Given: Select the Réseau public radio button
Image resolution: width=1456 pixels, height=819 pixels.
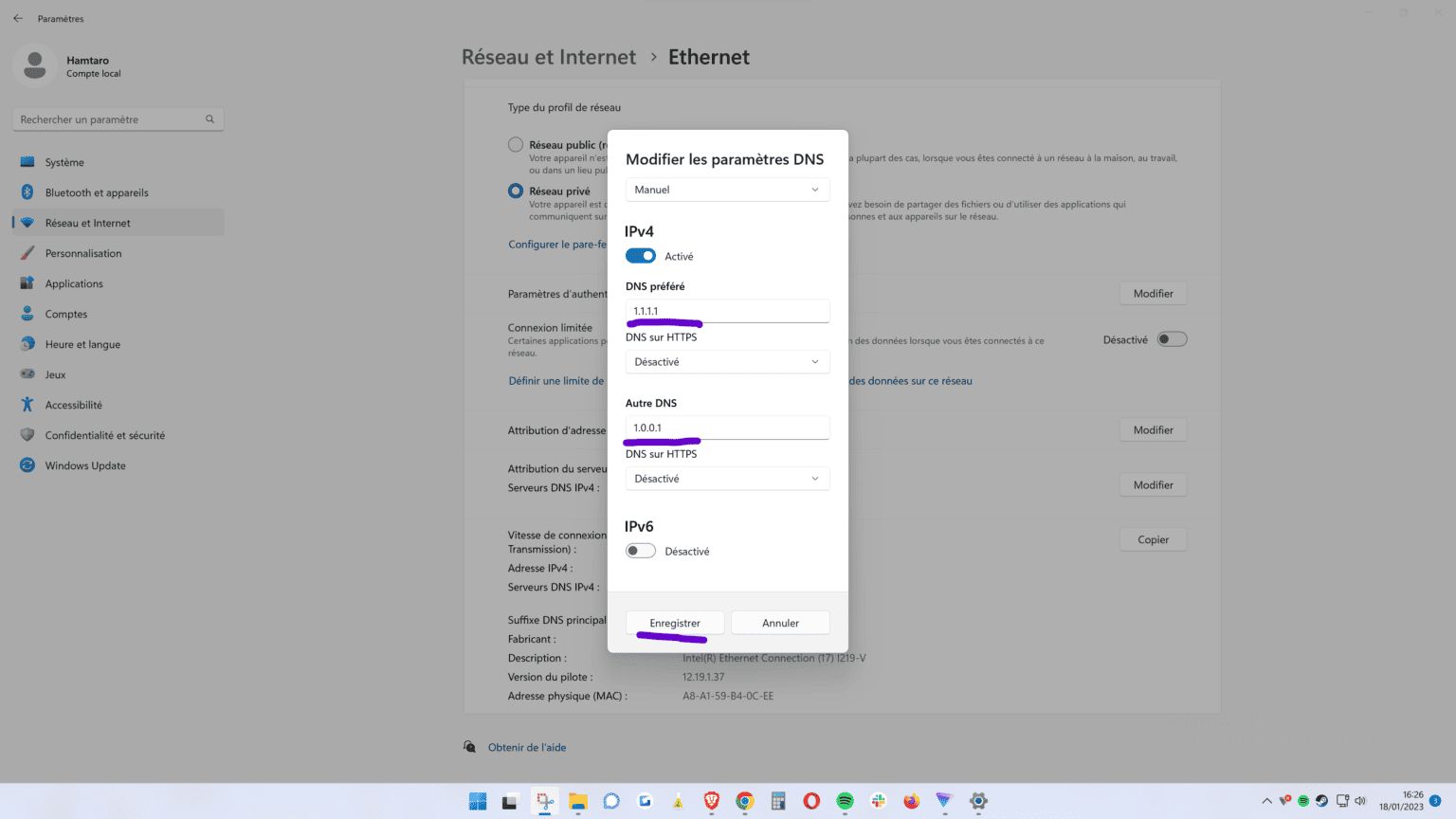Looking at the screenshot, I should pos(515,144).
